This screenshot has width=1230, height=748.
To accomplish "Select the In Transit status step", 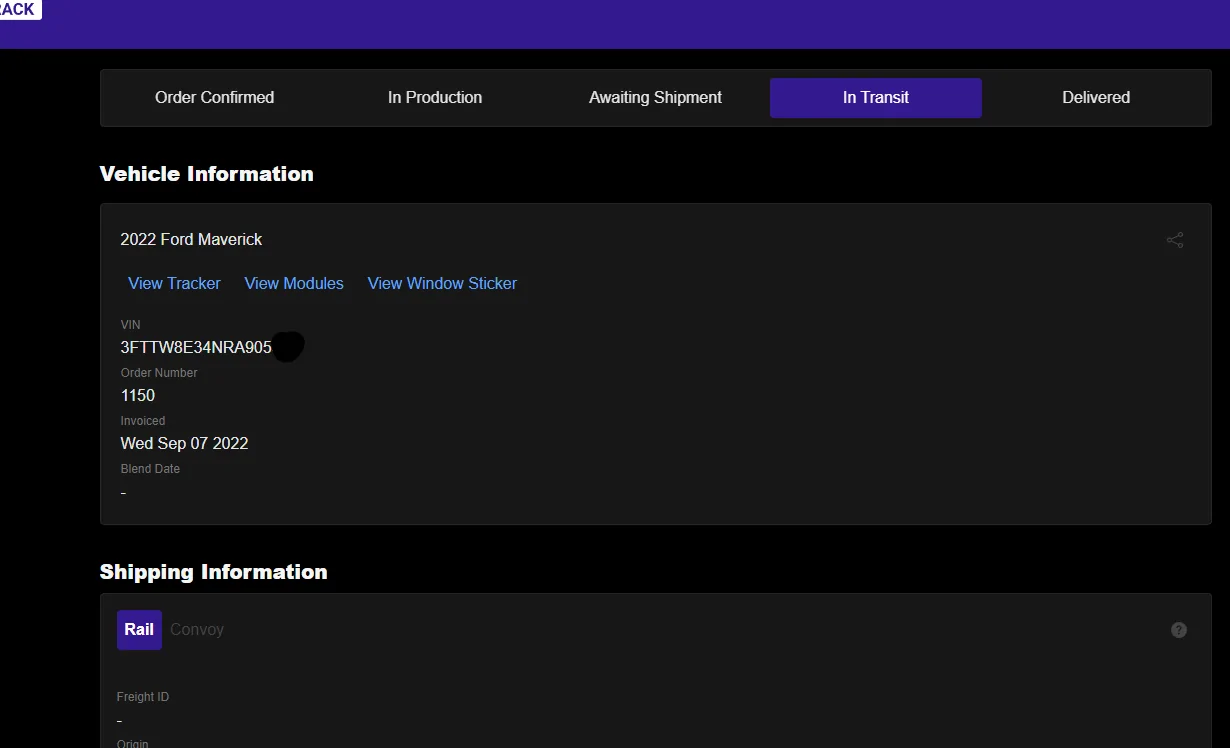I will (x=876, y=98).
